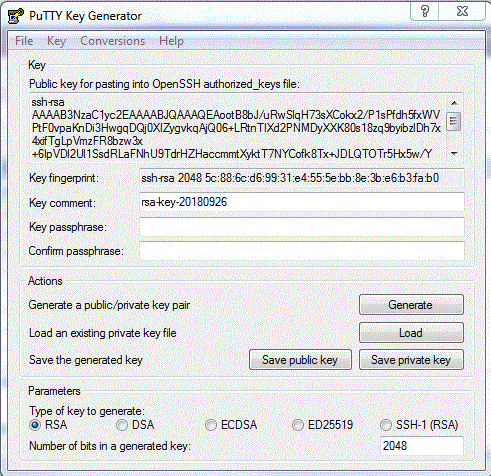The image size is (491, 476).
Task: Click the number of bits field
Action: [x=422, y=446]
